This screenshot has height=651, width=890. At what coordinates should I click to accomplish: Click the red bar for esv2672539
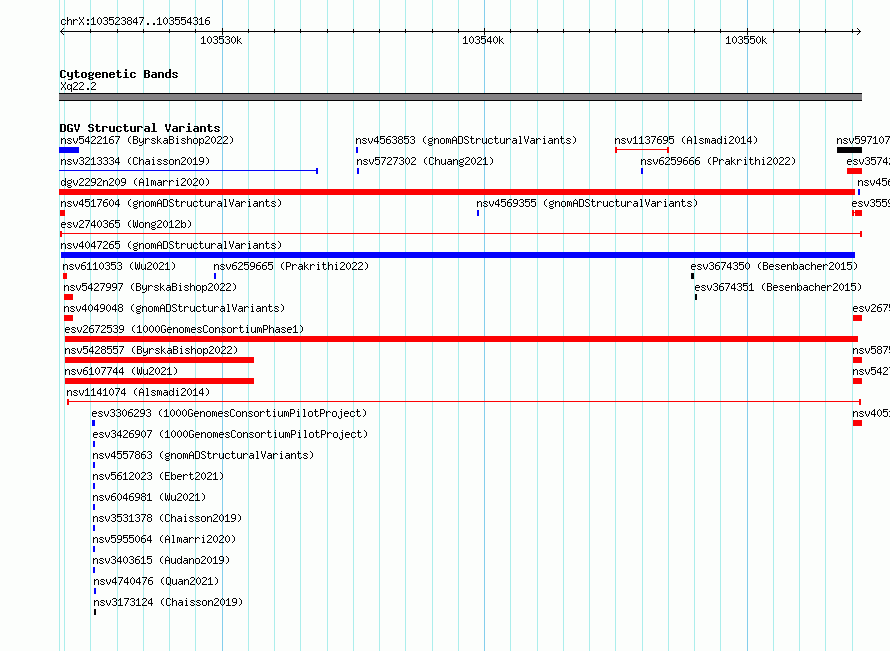tap(461, 339)
